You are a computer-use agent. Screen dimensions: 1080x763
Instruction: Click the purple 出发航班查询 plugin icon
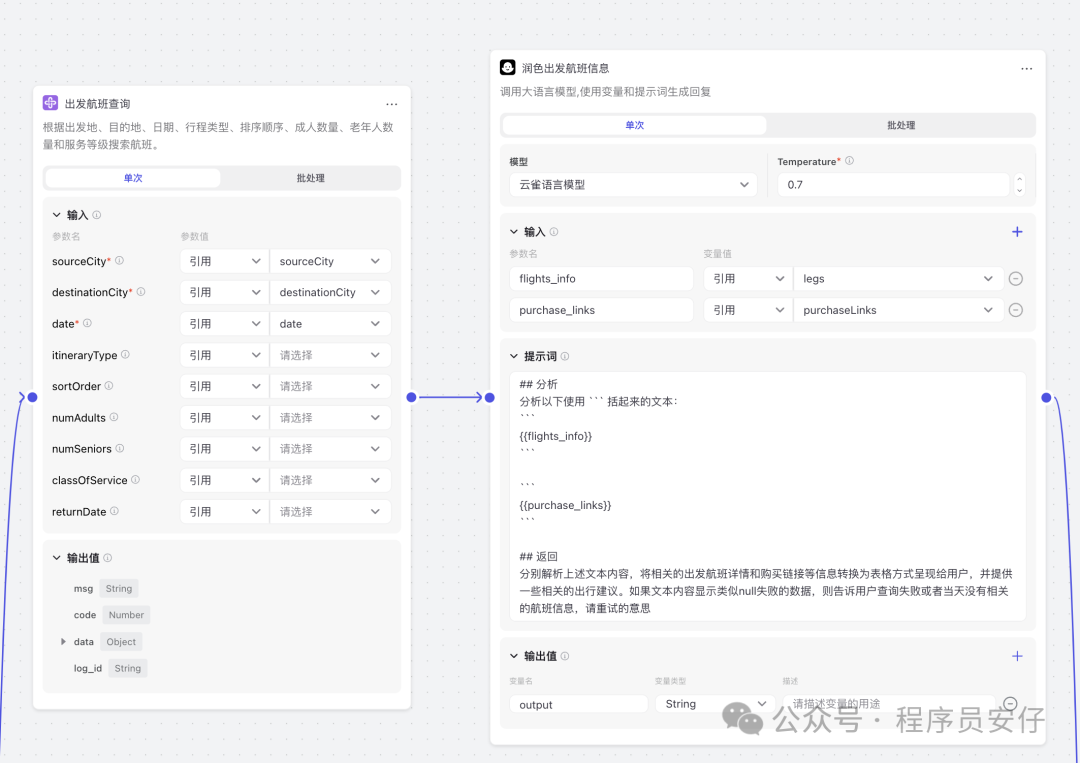(x=51, y=103)
